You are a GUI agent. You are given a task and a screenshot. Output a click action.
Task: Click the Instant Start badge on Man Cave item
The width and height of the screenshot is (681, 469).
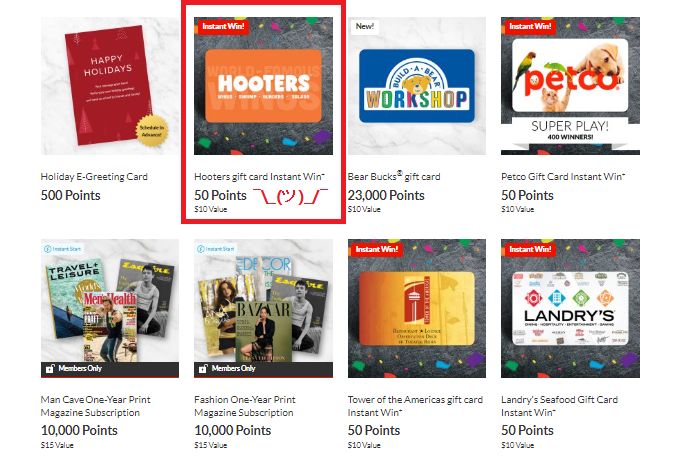click(63, 249)
